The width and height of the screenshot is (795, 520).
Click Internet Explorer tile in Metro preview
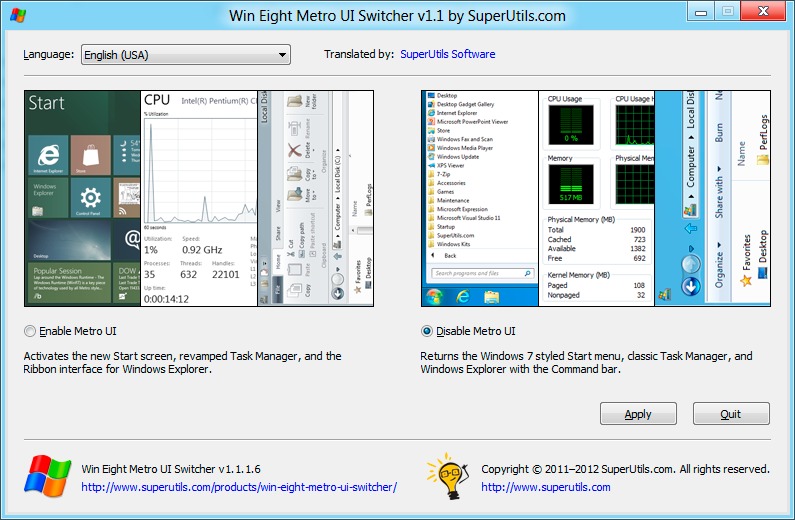pos(48,155)
